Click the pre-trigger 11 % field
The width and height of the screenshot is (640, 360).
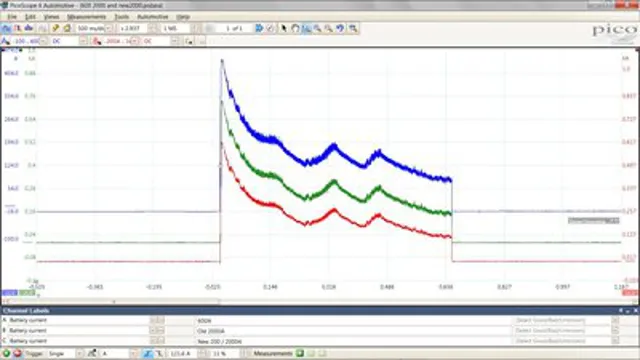[x=224, y=353]
